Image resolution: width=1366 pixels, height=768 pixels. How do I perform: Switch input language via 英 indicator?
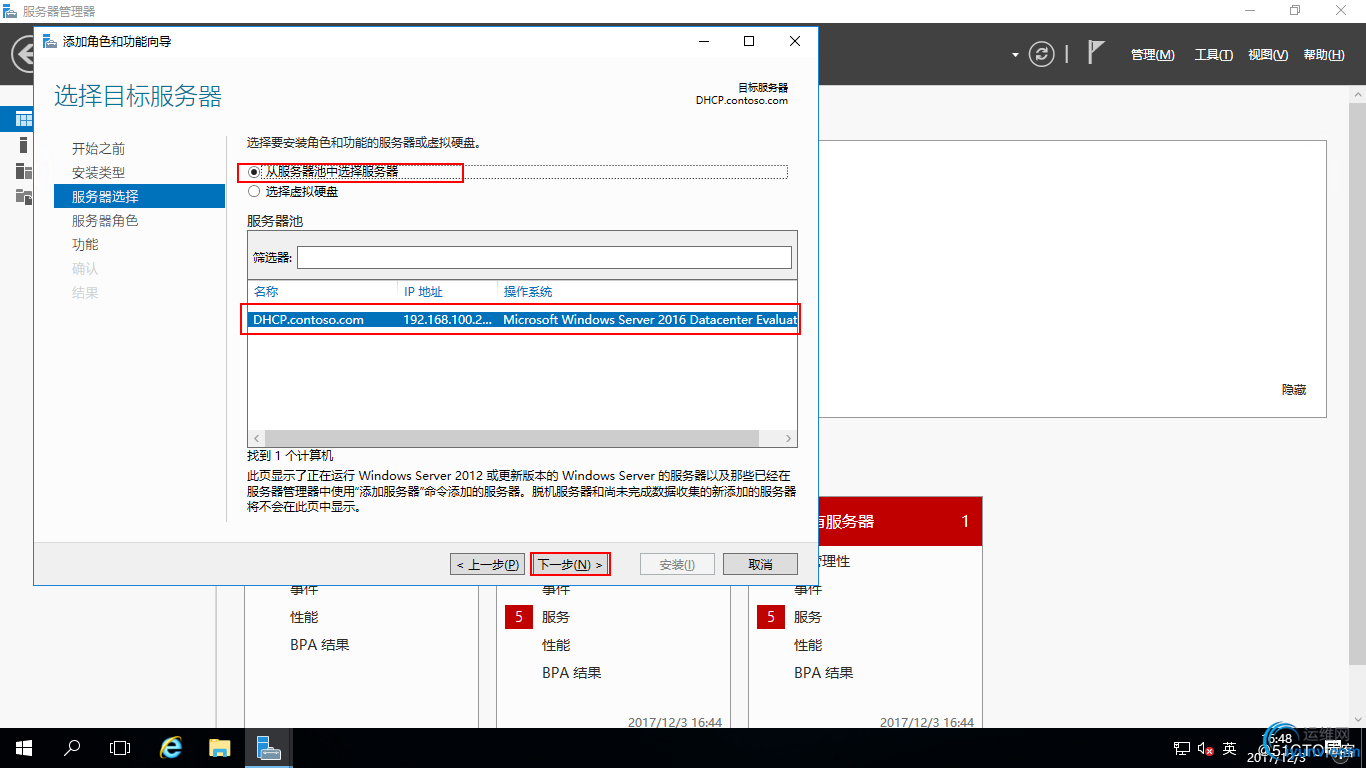[1230, 748]
